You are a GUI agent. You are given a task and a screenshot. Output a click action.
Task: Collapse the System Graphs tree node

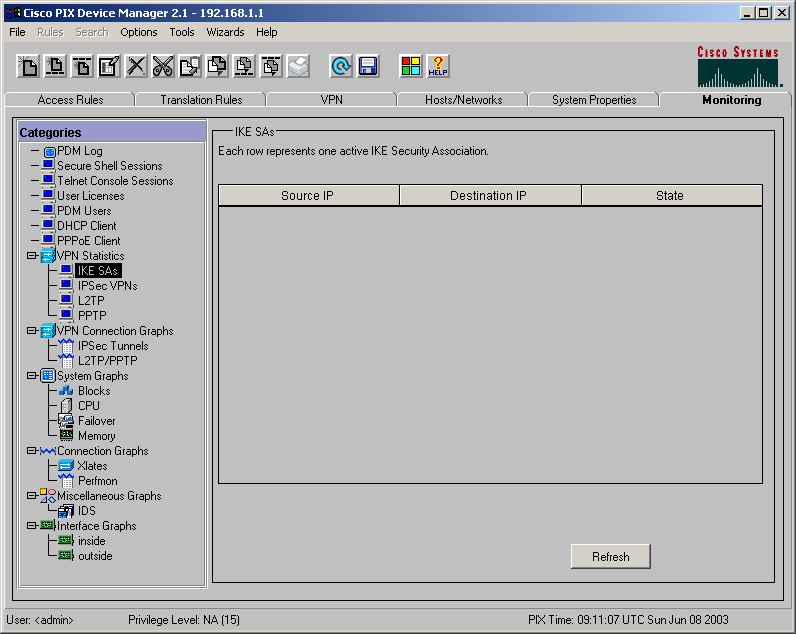tap(31, 376)
